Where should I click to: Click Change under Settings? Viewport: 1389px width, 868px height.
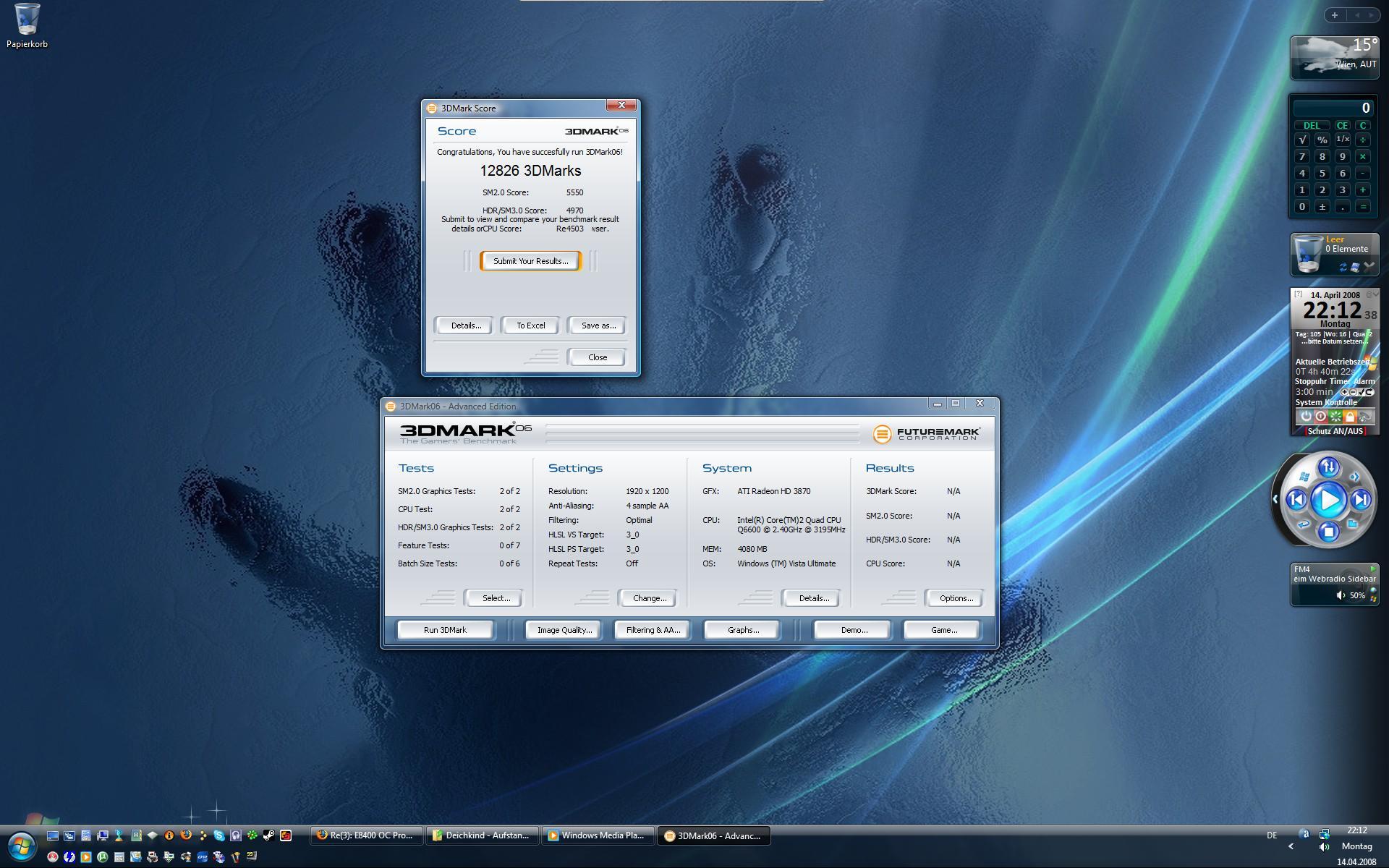pos(649,598)
